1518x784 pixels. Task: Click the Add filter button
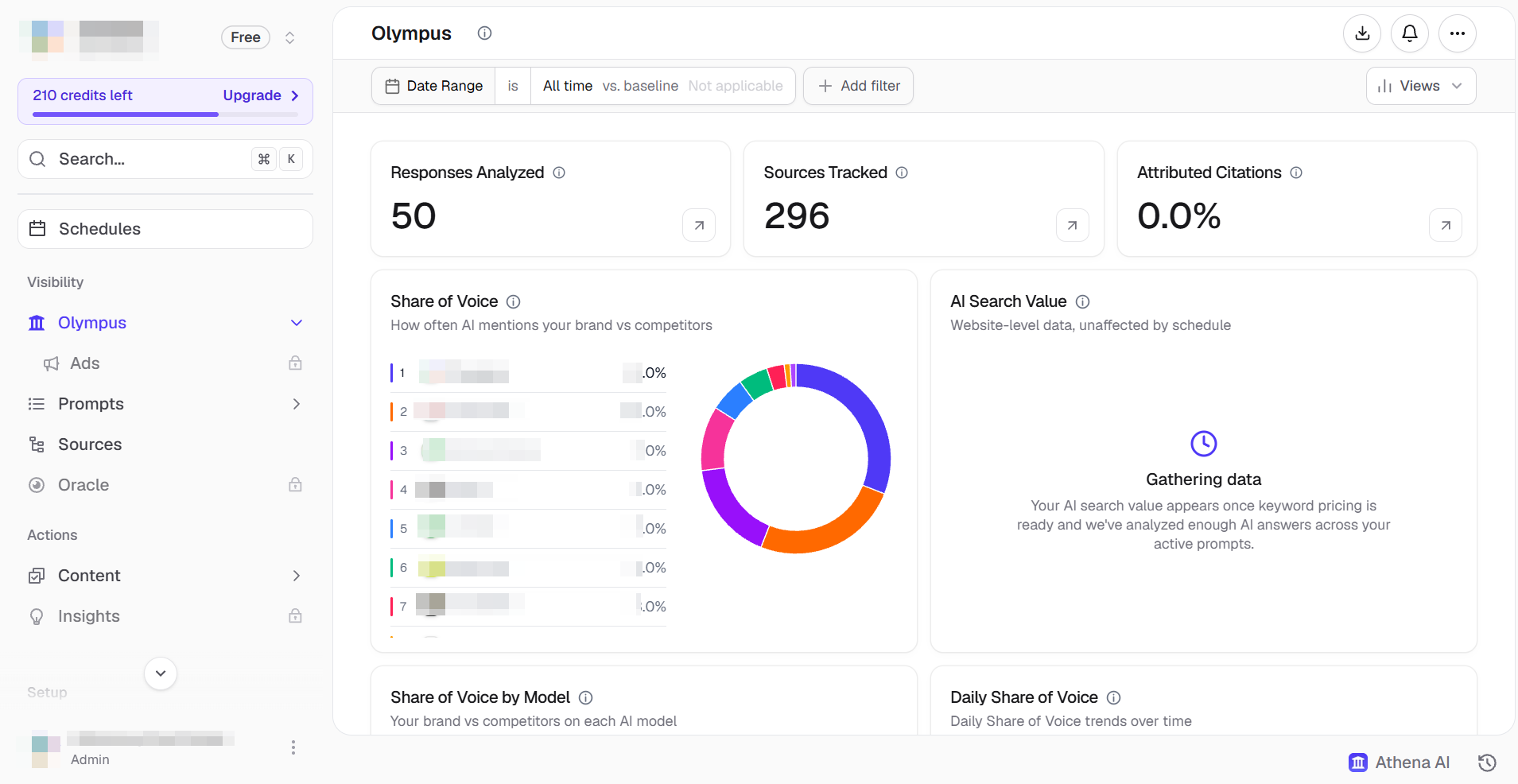(x=859, y=86)
